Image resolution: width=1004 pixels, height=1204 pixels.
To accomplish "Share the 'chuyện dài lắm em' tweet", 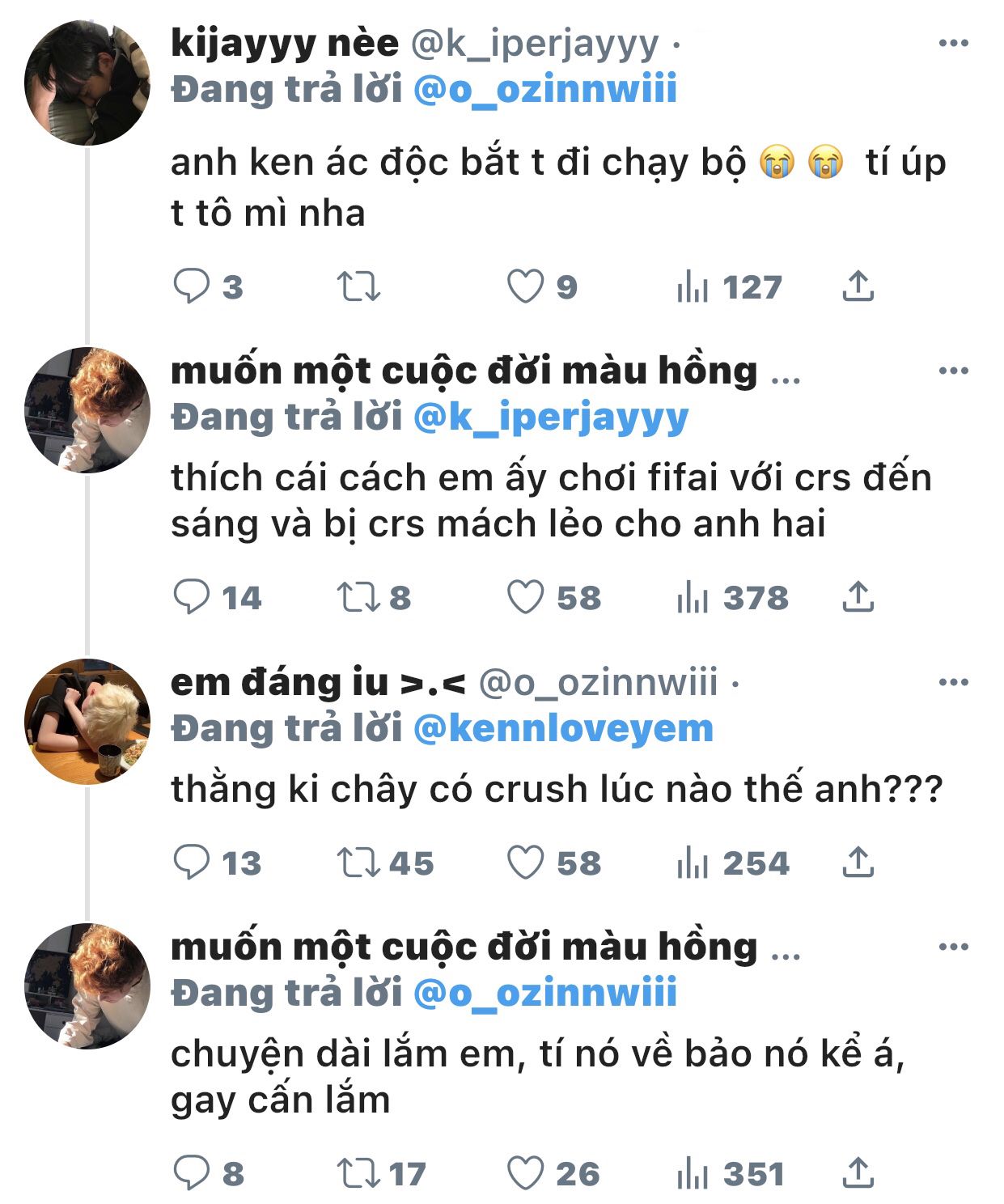I will tap(858, 1173).
